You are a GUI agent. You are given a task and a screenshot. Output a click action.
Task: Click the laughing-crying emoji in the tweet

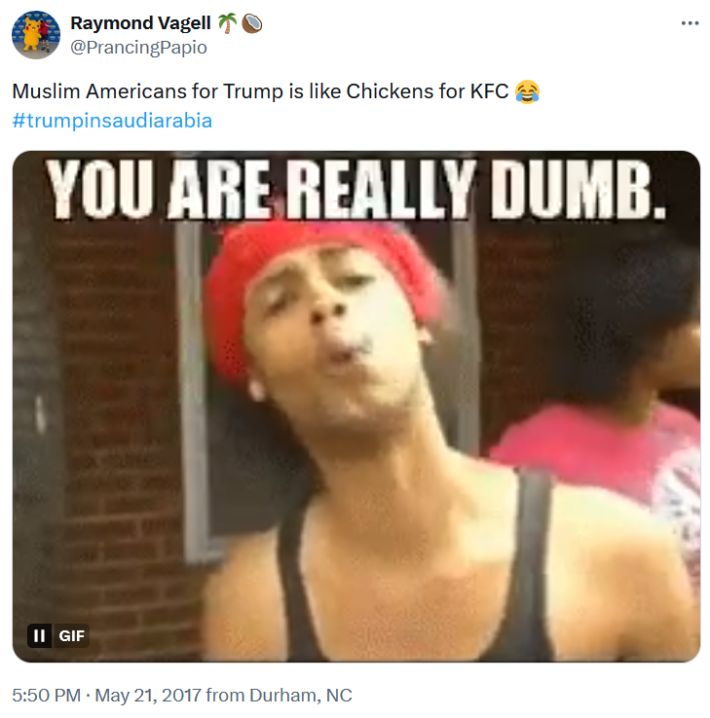pos(527,91)
